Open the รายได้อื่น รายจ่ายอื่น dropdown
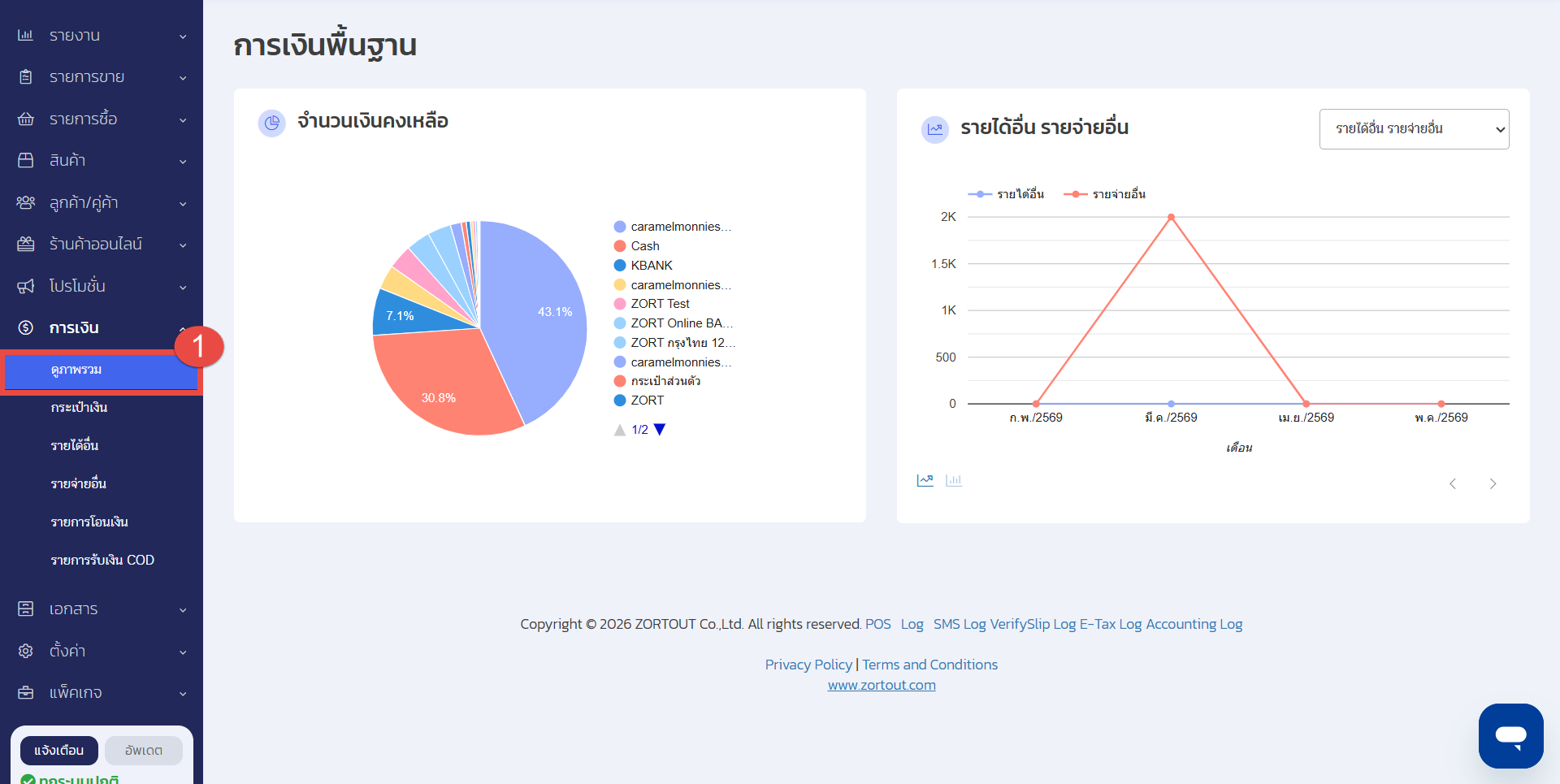 1414,129
